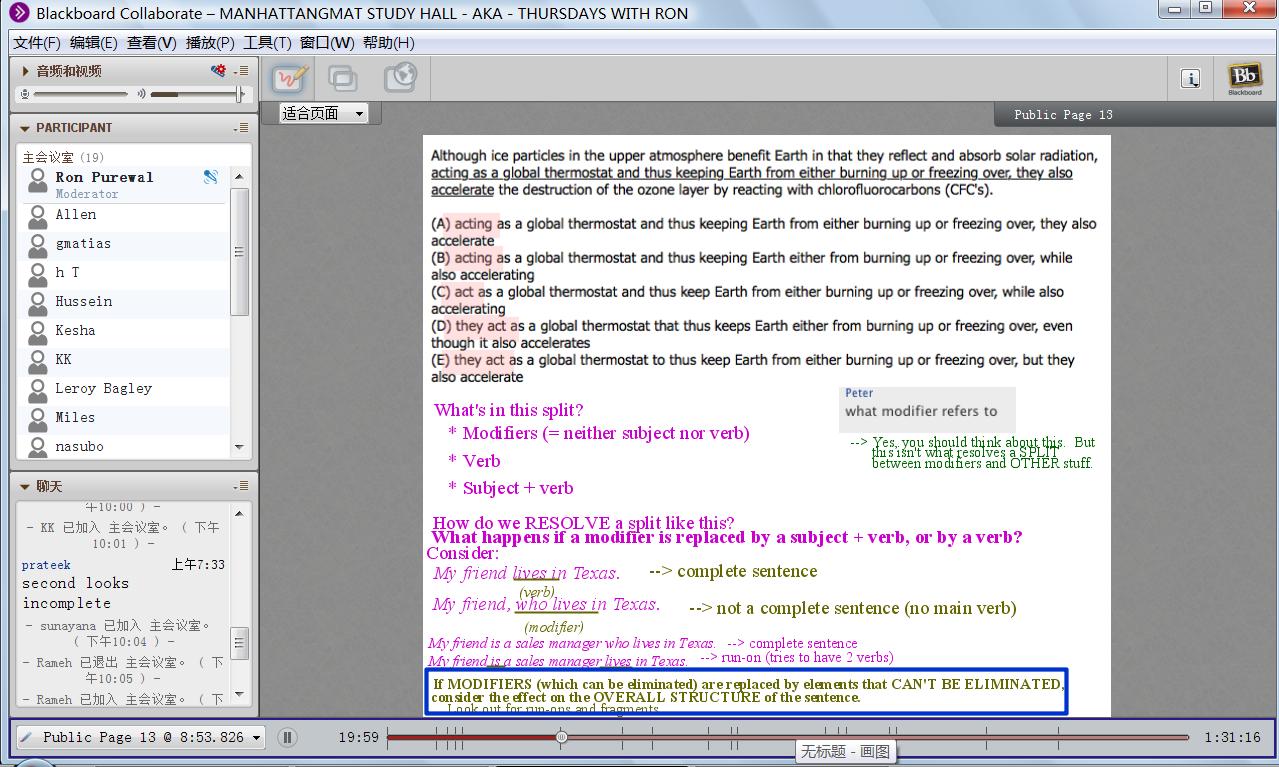Expand the audio and video panel

click(x=25, y=71)
